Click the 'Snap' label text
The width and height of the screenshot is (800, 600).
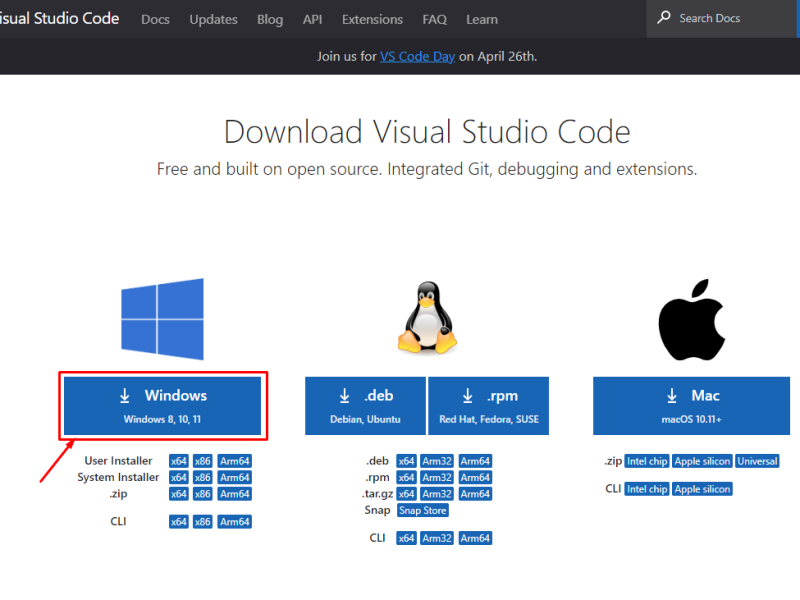point(377,510)
